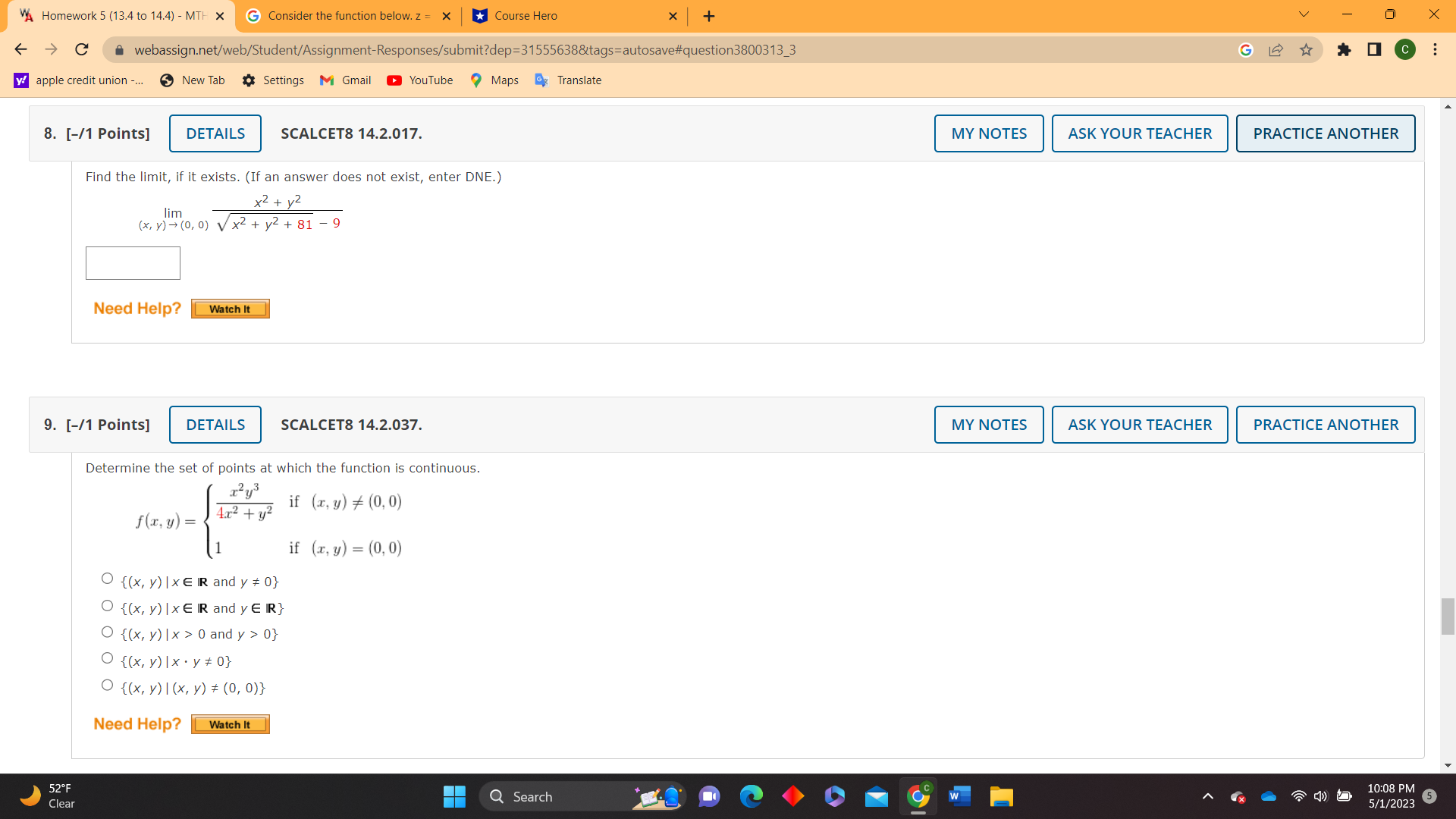Open the Extensions puzzle icon
Screen dimensions: 1456x819
click(1344, 50)
